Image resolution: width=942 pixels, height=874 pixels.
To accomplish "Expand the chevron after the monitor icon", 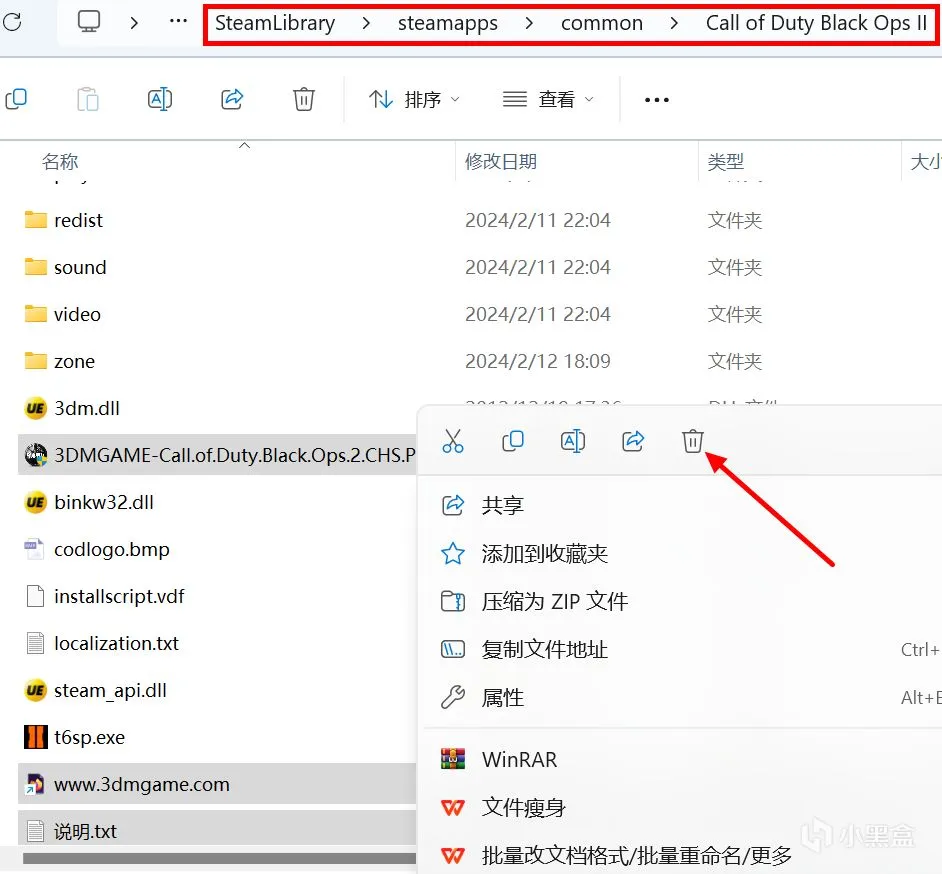I will click(134, 23).
